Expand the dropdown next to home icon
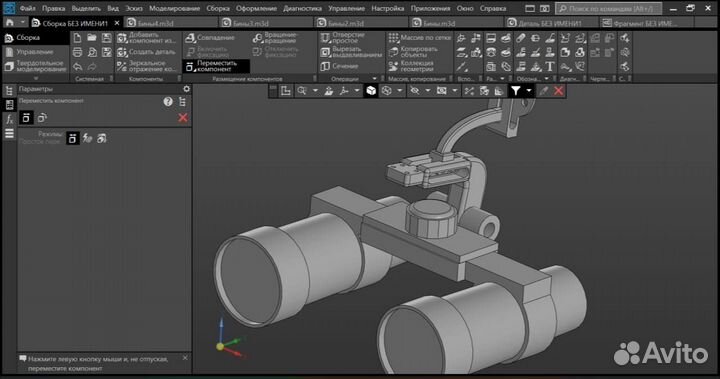720x379 pixels. [x=22, y=23]
